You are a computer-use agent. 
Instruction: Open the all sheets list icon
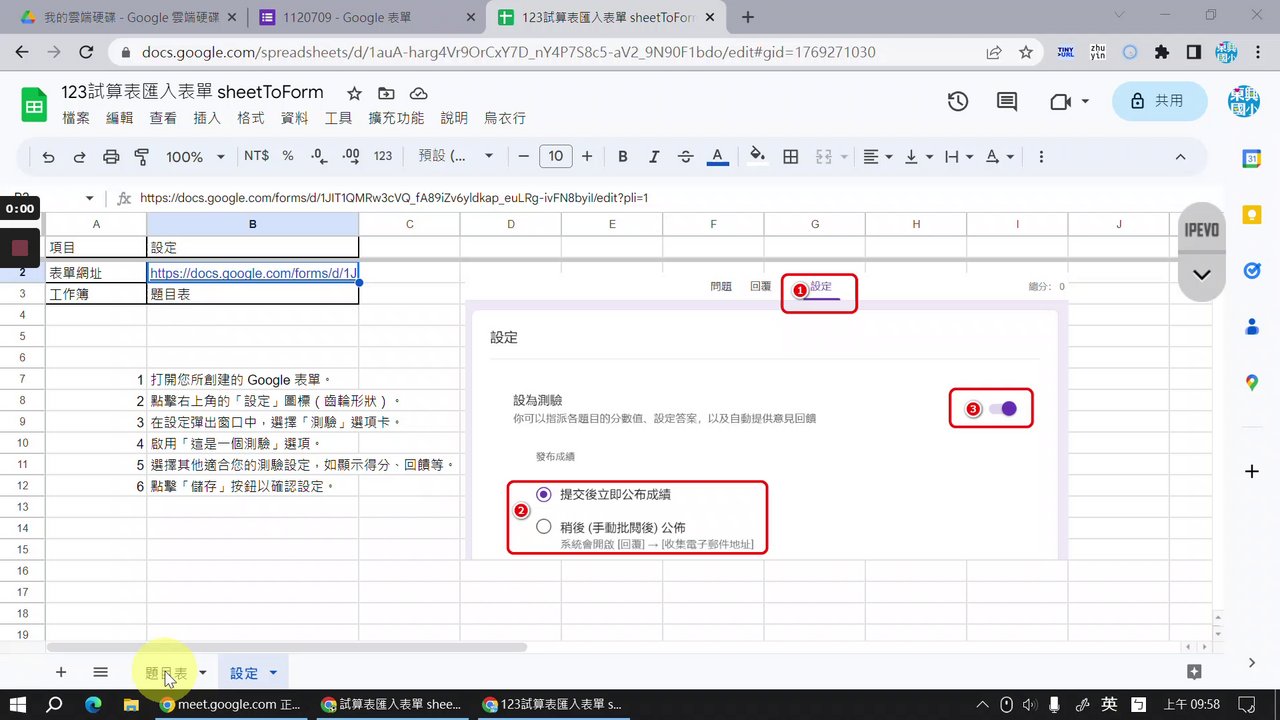tap(100, 673)
